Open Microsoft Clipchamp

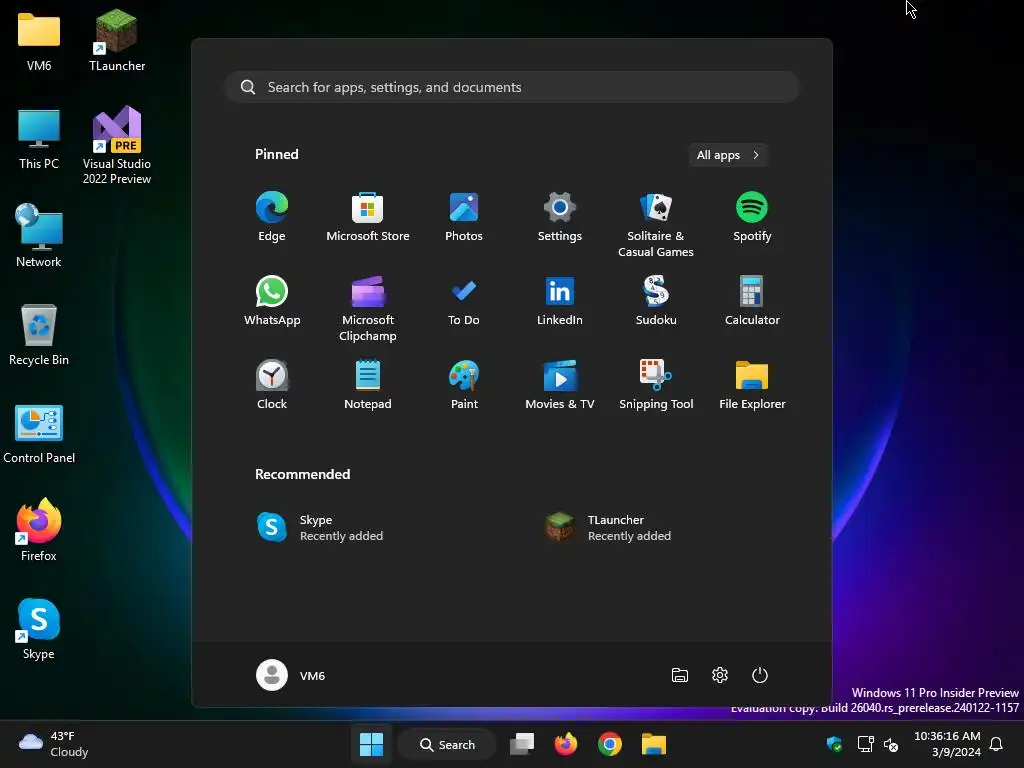click(x=368, y=308)
